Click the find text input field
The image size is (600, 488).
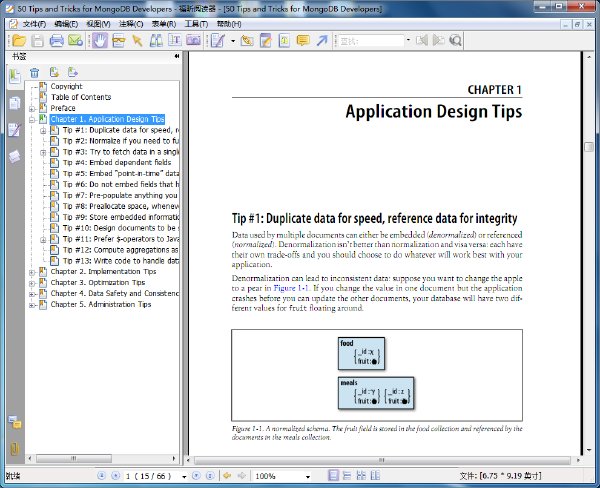point(371,41)
